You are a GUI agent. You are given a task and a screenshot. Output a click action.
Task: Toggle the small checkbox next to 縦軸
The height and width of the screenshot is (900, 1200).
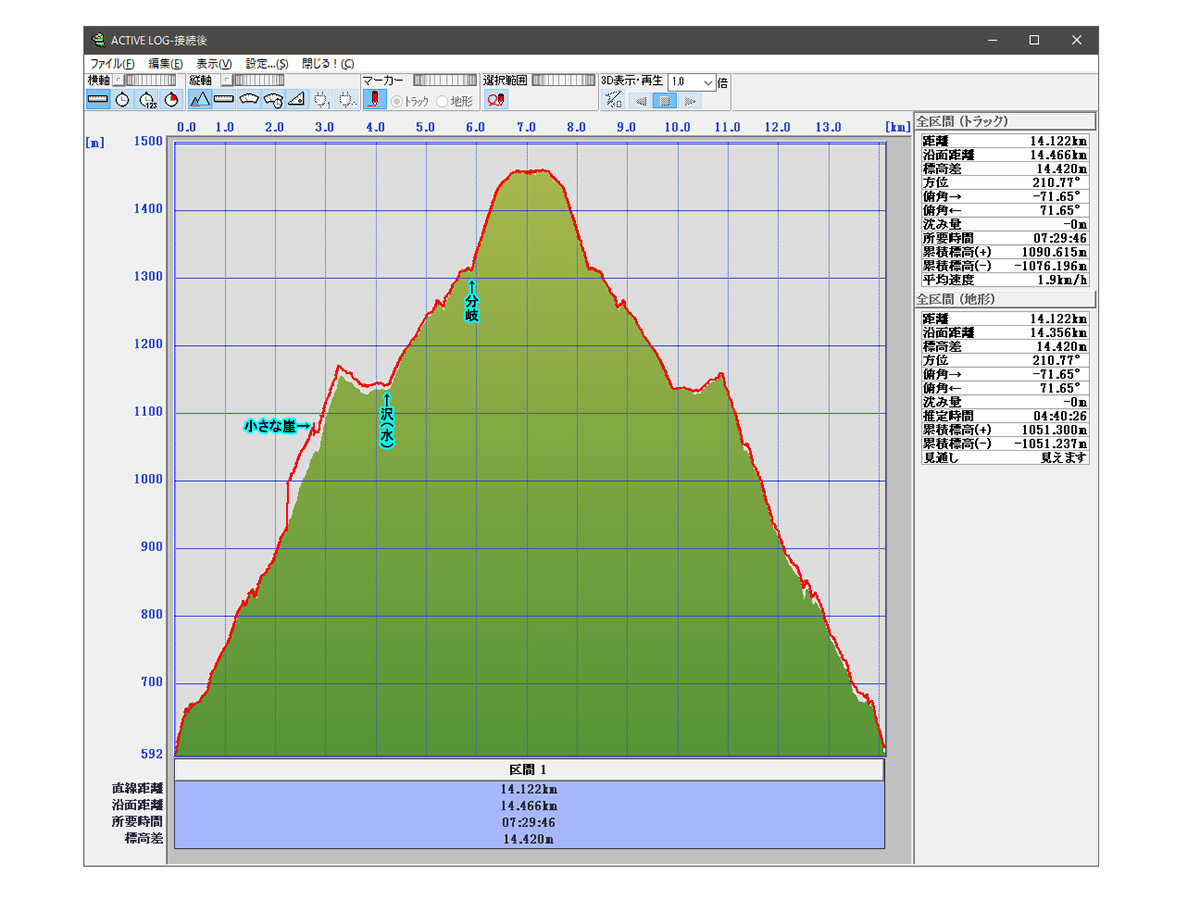click(x=225, y=80)
